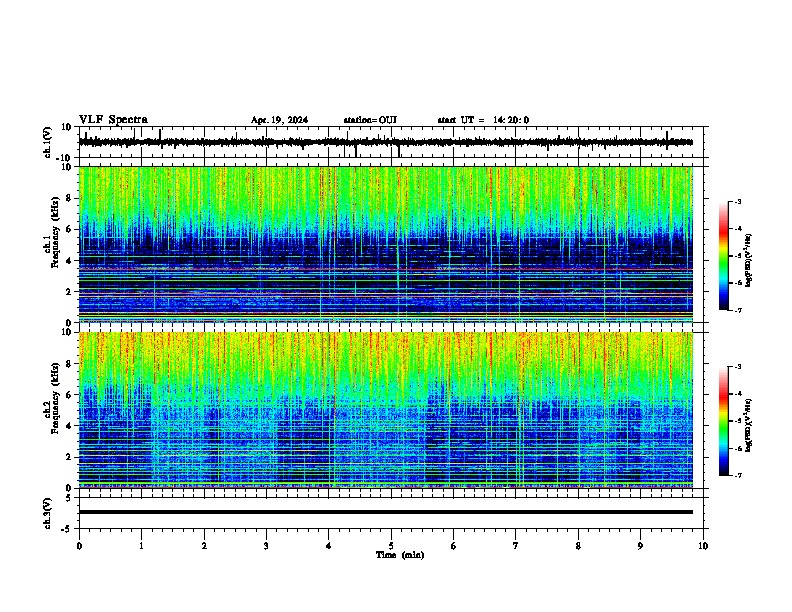The height and width of the screenshot is (612, 792).
Task: Click the "ch.1(V)" waveform axis label
Action: coord(47,142)
